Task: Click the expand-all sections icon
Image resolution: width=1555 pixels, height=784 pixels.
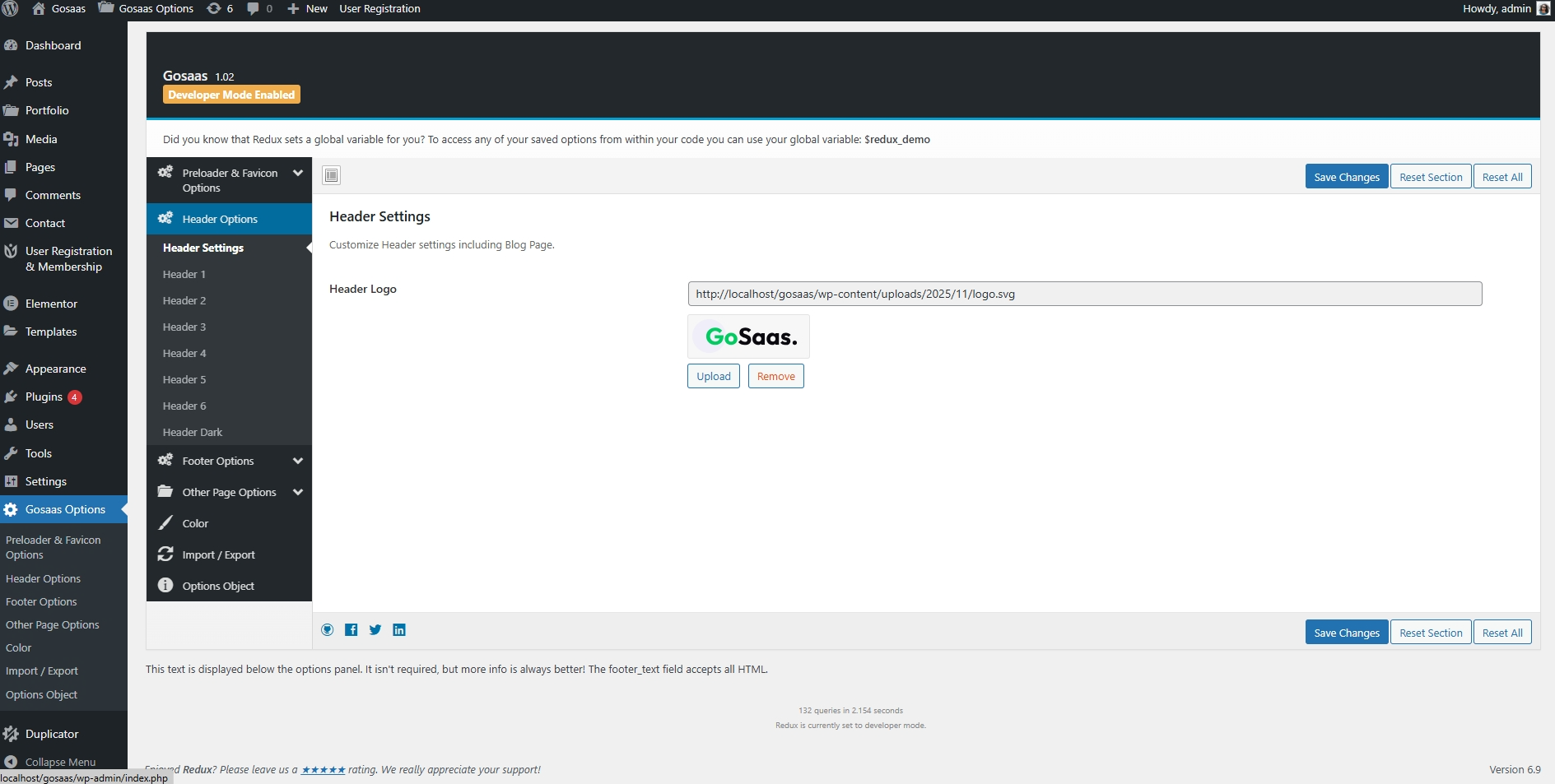Action: 331,175
